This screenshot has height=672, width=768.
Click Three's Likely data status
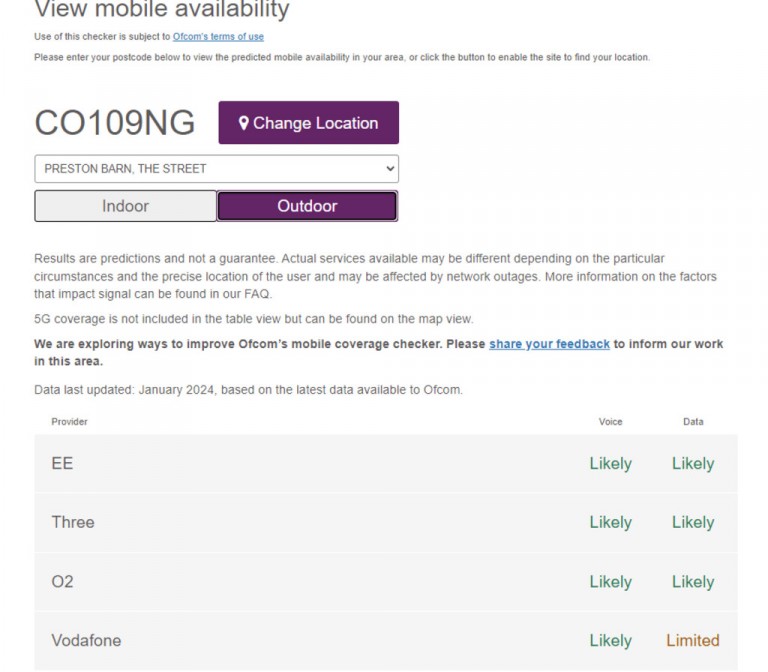click(x=693, y=522)
